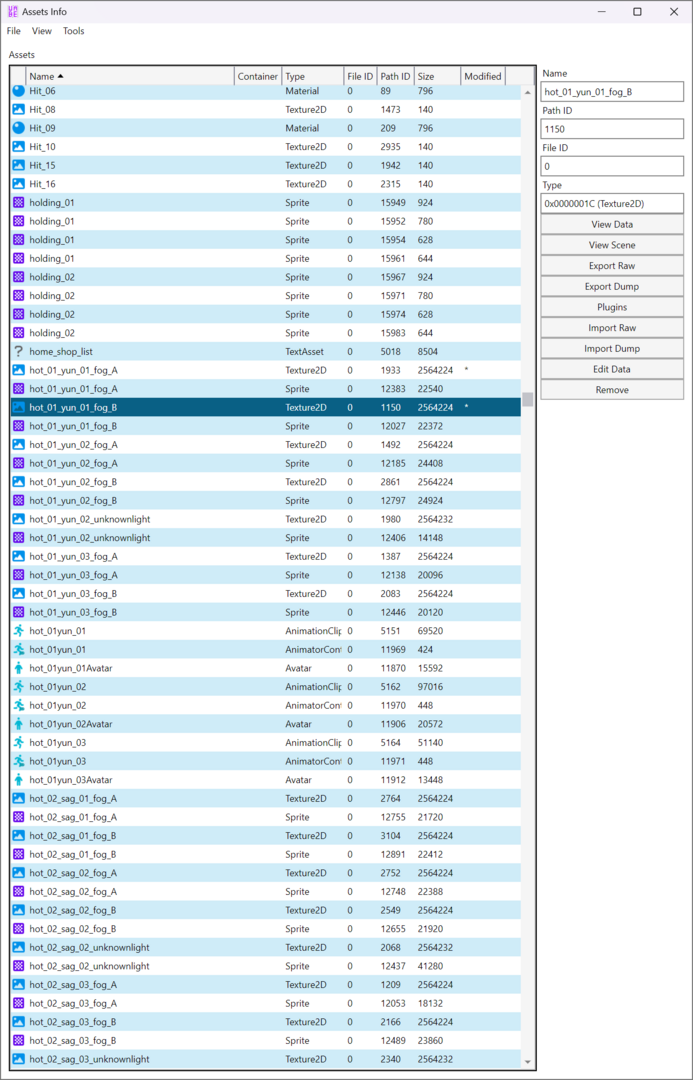Image resolution: width=693 pixels, height=1080 pixels.
Task: Click the sprite icon of holding_02 with Path ID 15983
Action: tap(19, 333)
